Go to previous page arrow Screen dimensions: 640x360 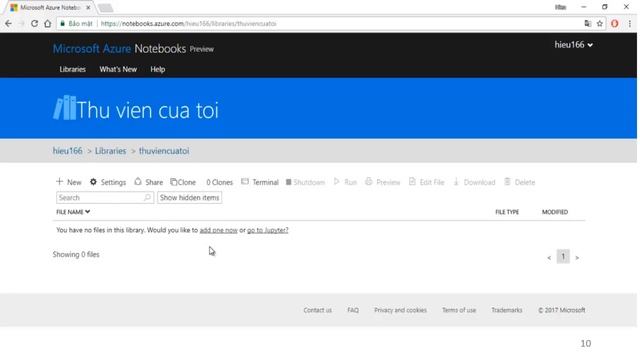549,258
